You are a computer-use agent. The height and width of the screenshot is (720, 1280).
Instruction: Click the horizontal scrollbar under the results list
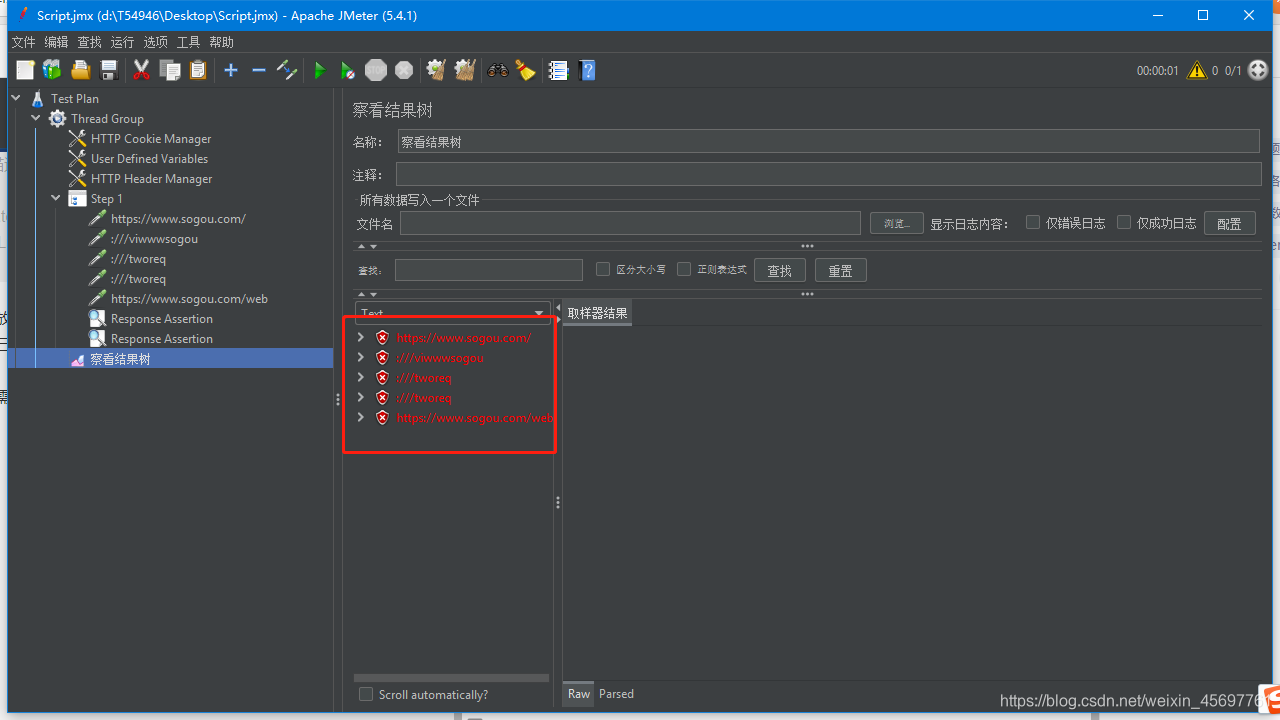point(451,678)
